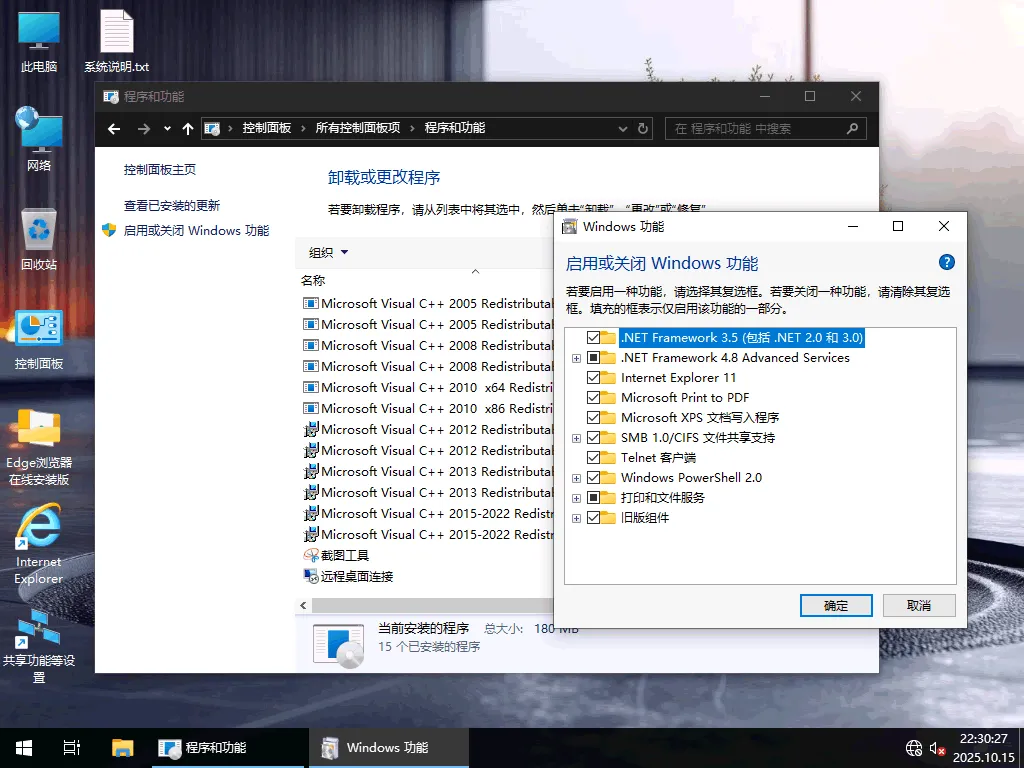1024x768 pixels.
Task: Click inside the 在程序和功能中搜索 search box
Action: [x=766, y=128]
